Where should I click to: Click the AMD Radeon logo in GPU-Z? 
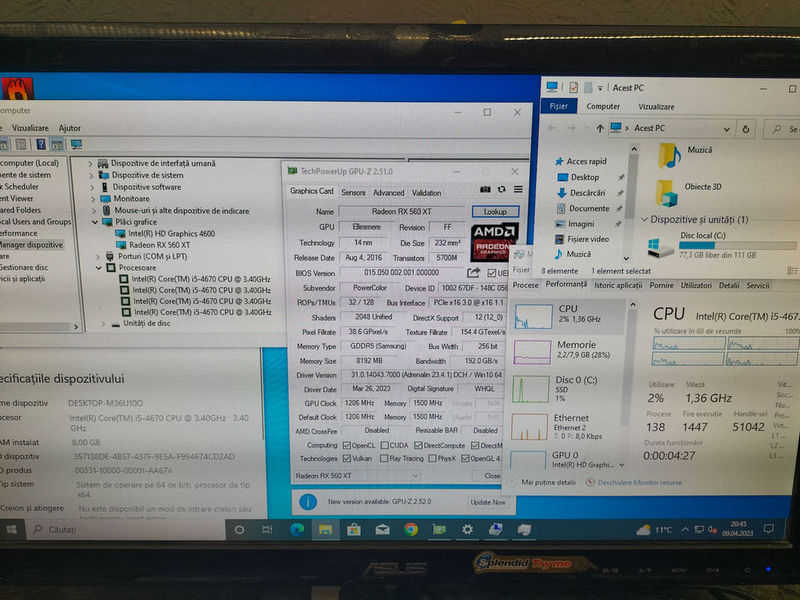(494, 241)
